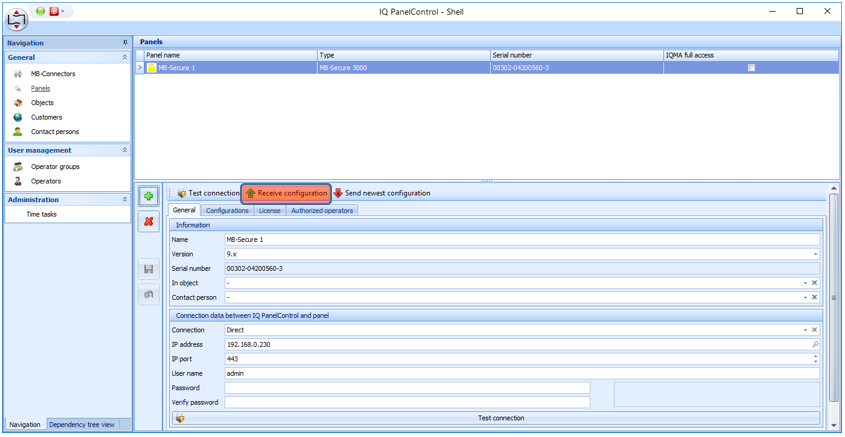The image size is (845, 437).
Task: Click the Objects icon
Action: point(18,103)
